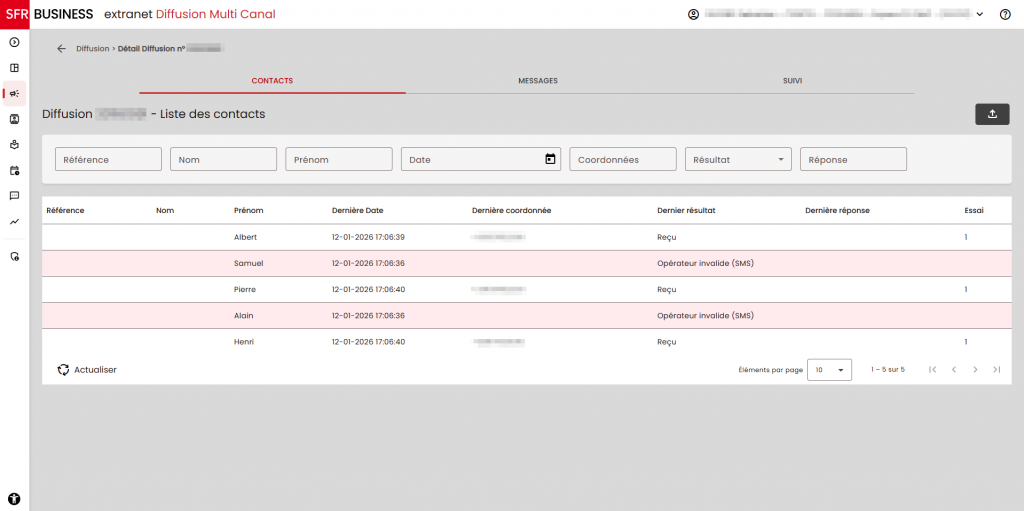Click the Actualiser refresh button
Image resolution: width=1024 pixels, height=511 pixels.
click(x=87, y=370)
